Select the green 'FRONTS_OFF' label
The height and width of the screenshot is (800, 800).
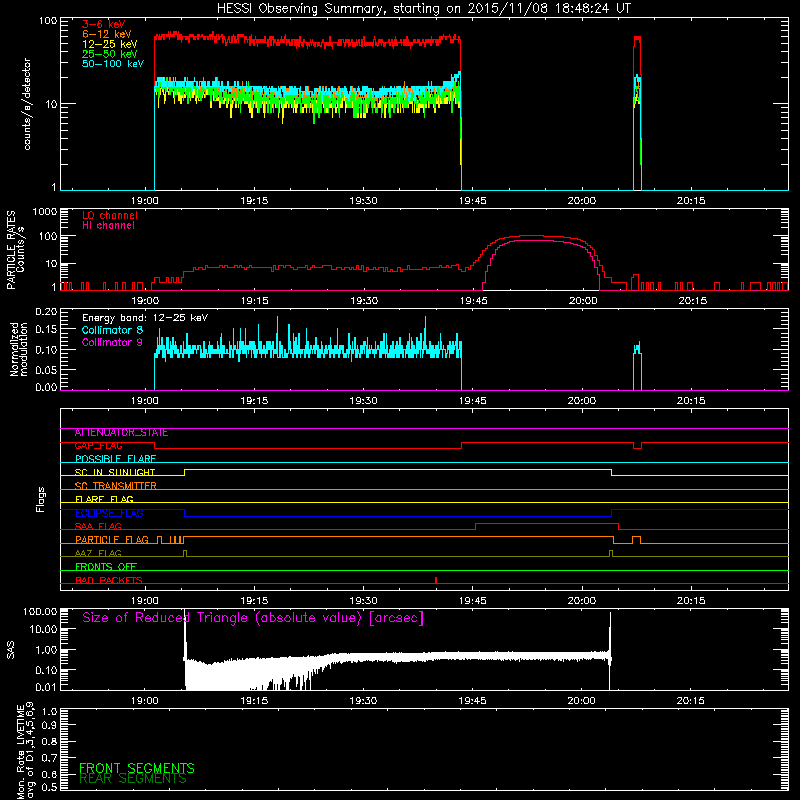click(106, 567)
